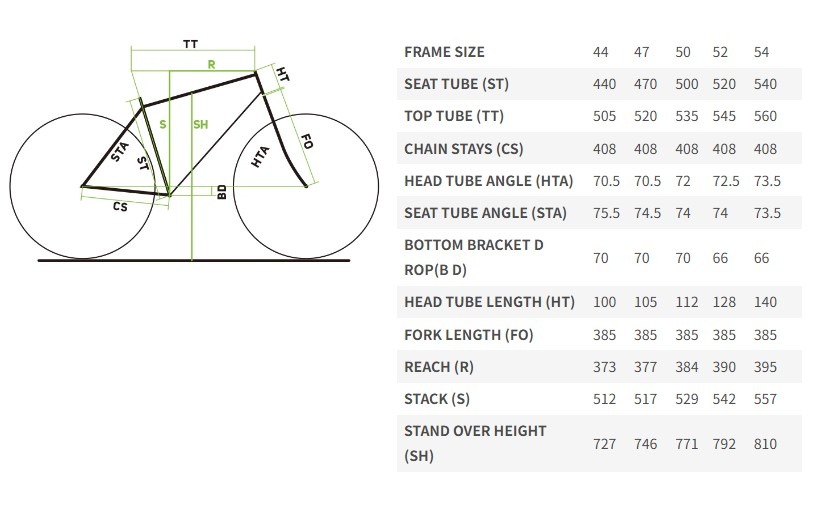Click the STACK (S) row label
The image size is (816, 509).
[437, 399]
